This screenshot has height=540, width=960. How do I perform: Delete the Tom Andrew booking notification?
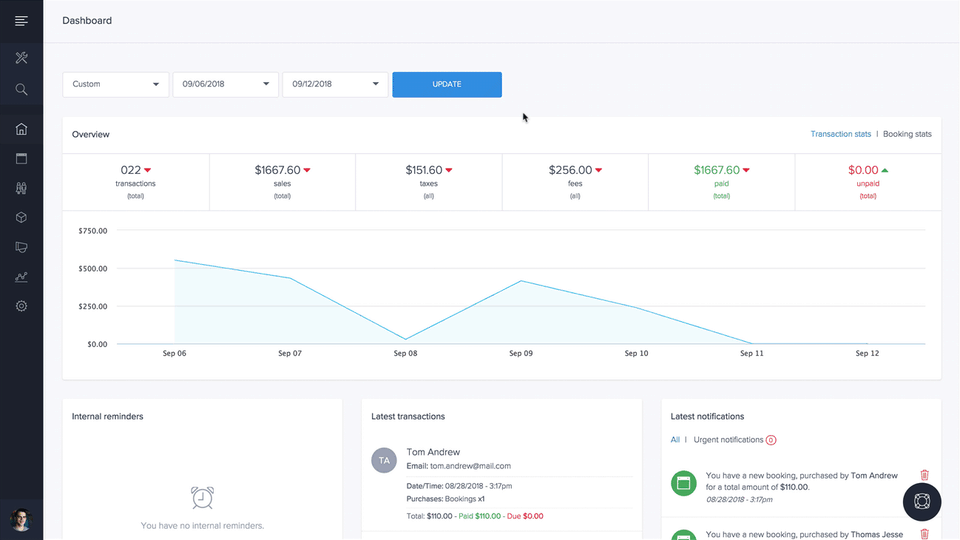[924, 475]
